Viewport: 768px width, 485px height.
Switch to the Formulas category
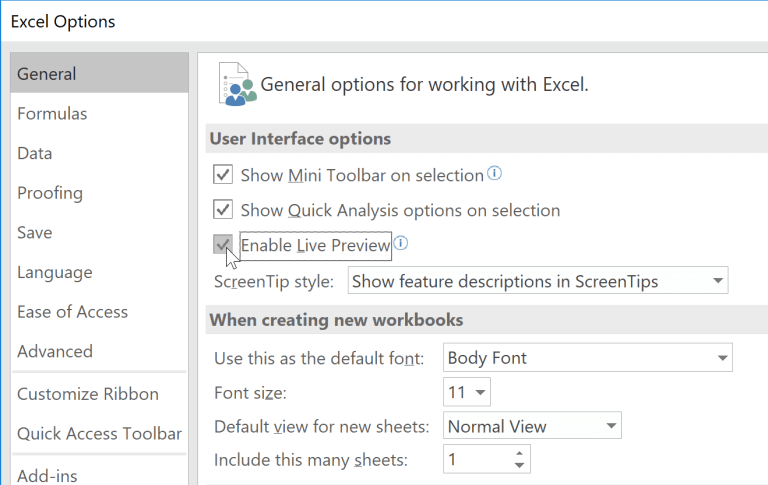[x=52, y=114]
